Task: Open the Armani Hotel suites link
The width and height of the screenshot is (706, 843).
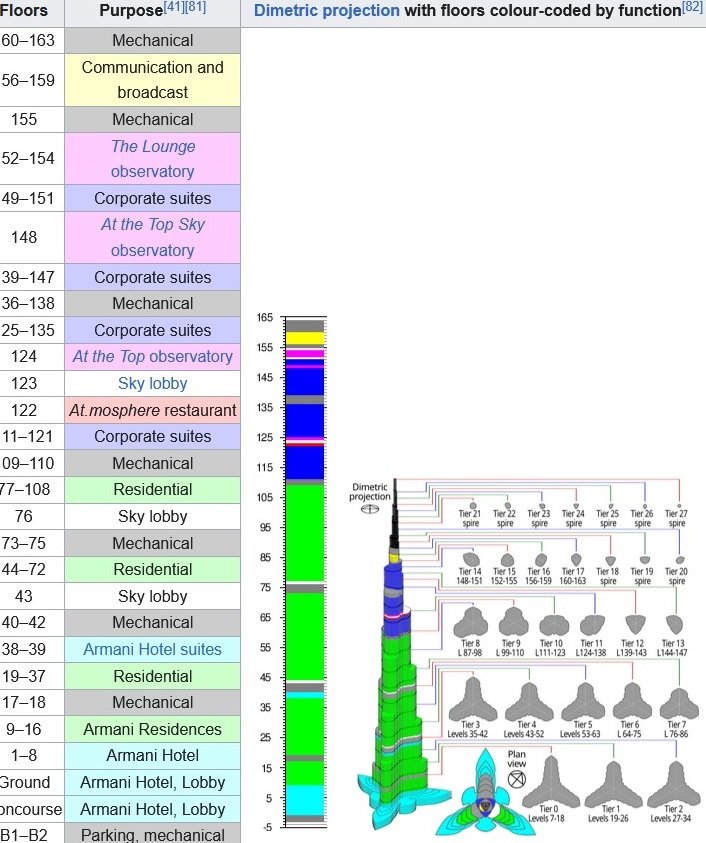Action: (153, 649)
